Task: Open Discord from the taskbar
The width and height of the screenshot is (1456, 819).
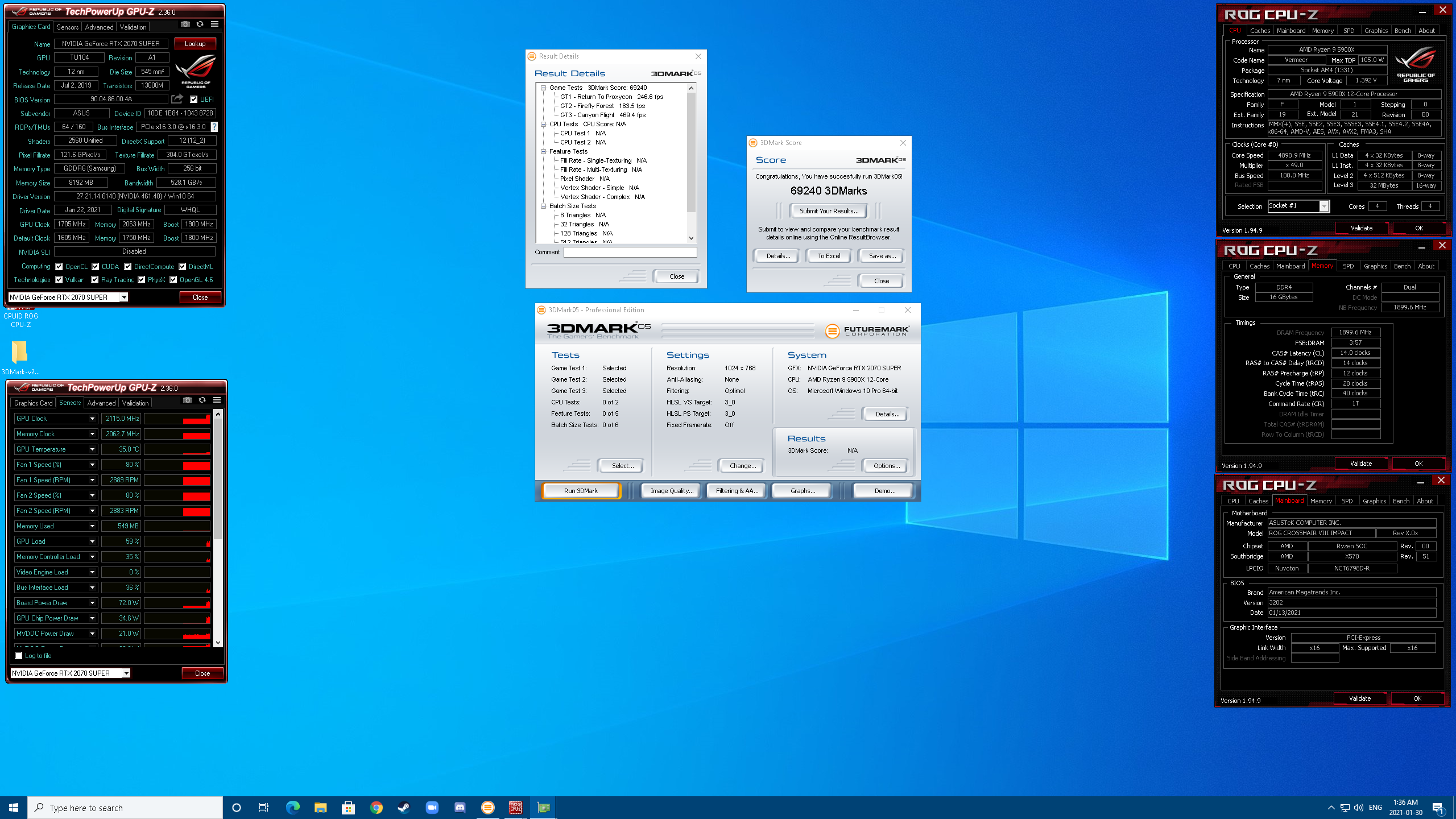Action: tap(460, 808)
